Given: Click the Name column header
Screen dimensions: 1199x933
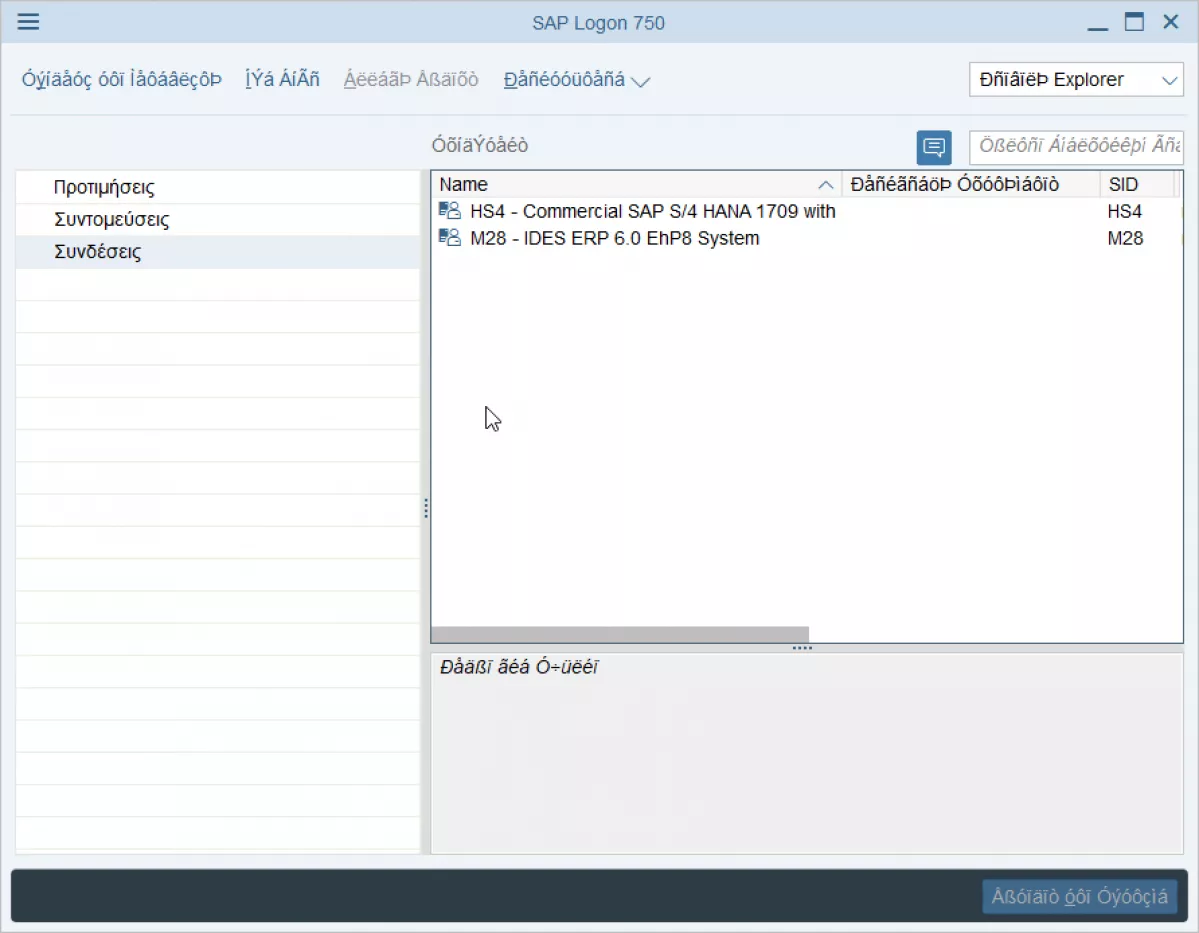Looking at the screenshot, I should tap(636, 184).
